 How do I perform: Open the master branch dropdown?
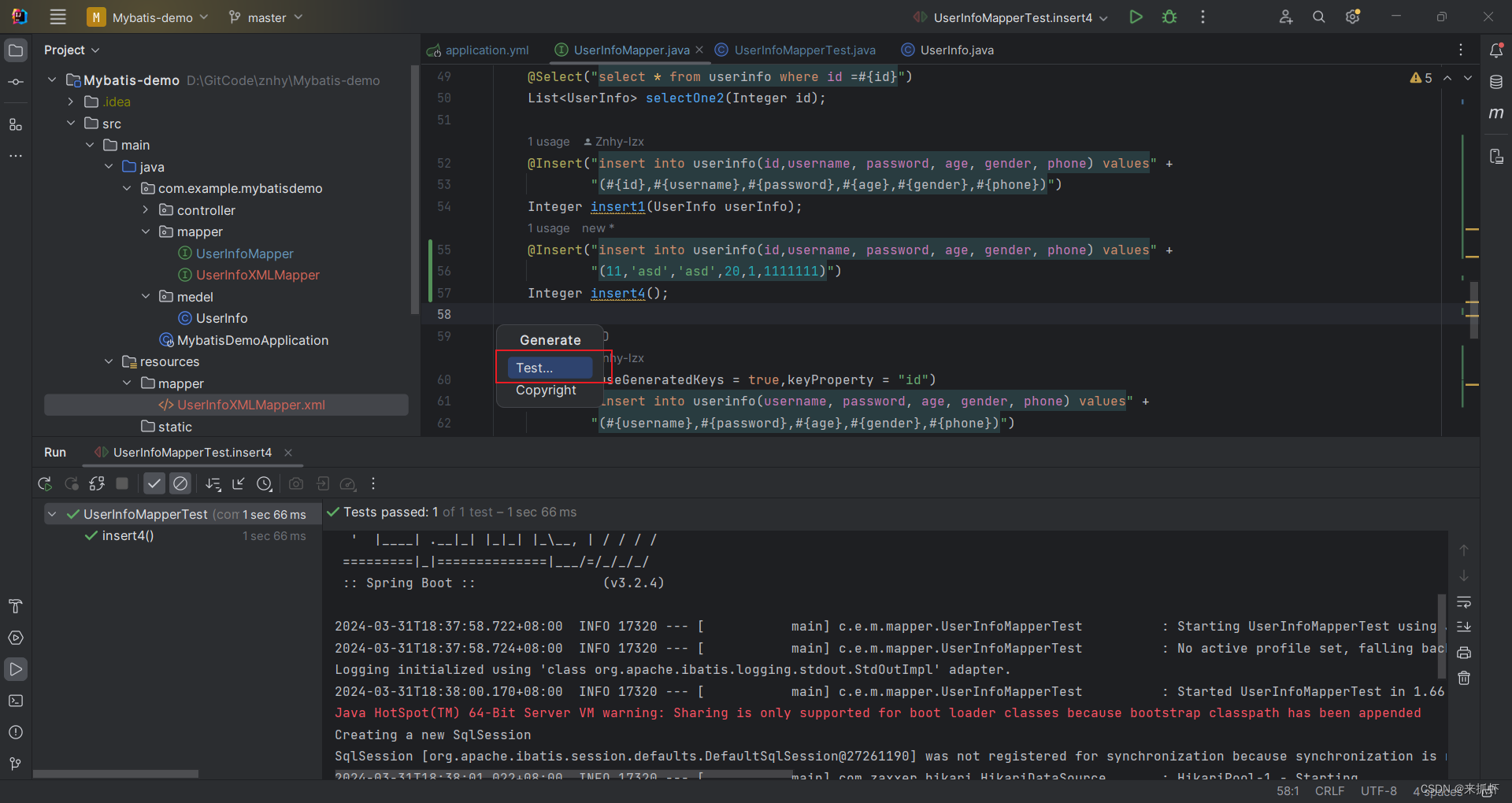(265, 17)
